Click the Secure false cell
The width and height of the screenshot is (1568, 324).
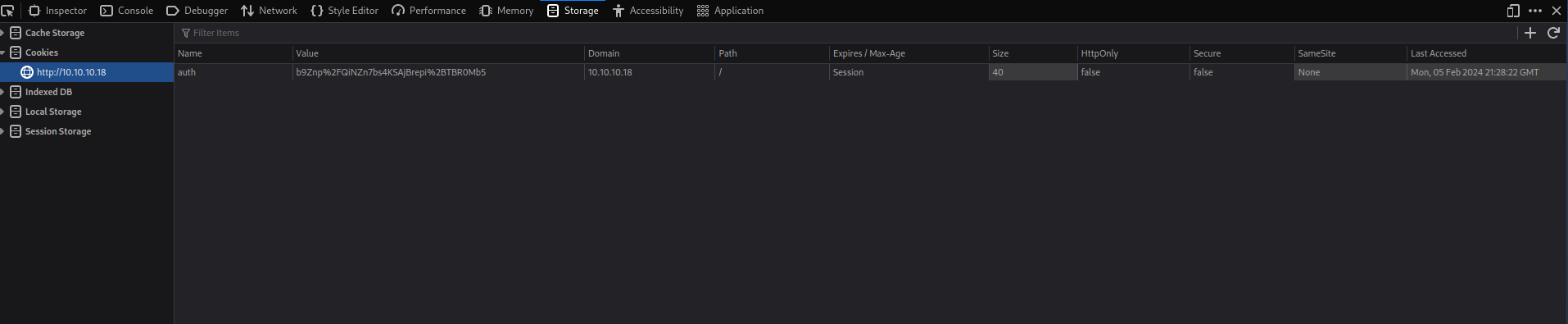[x=1242, y=72]
